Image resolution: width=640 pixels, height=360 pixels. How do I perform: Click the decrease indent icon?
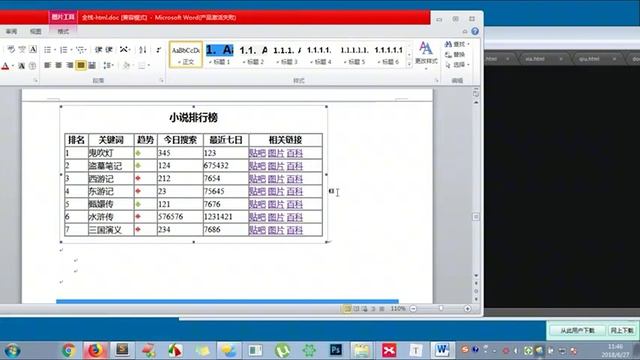click(x=98, y=50)
